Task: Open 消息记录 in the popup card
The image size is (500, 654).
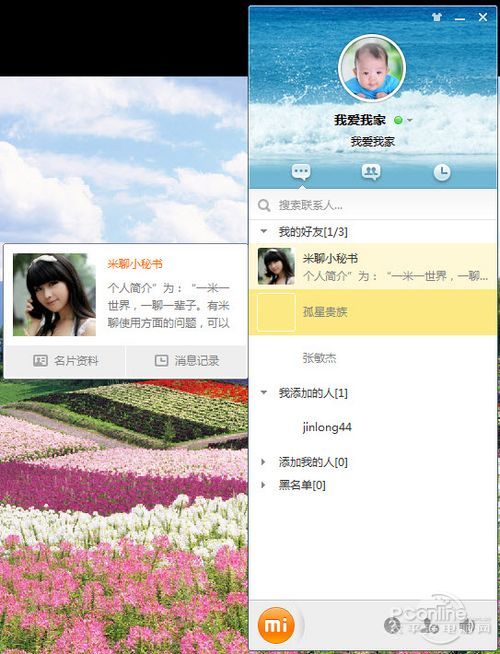Action: pos(187,361)
